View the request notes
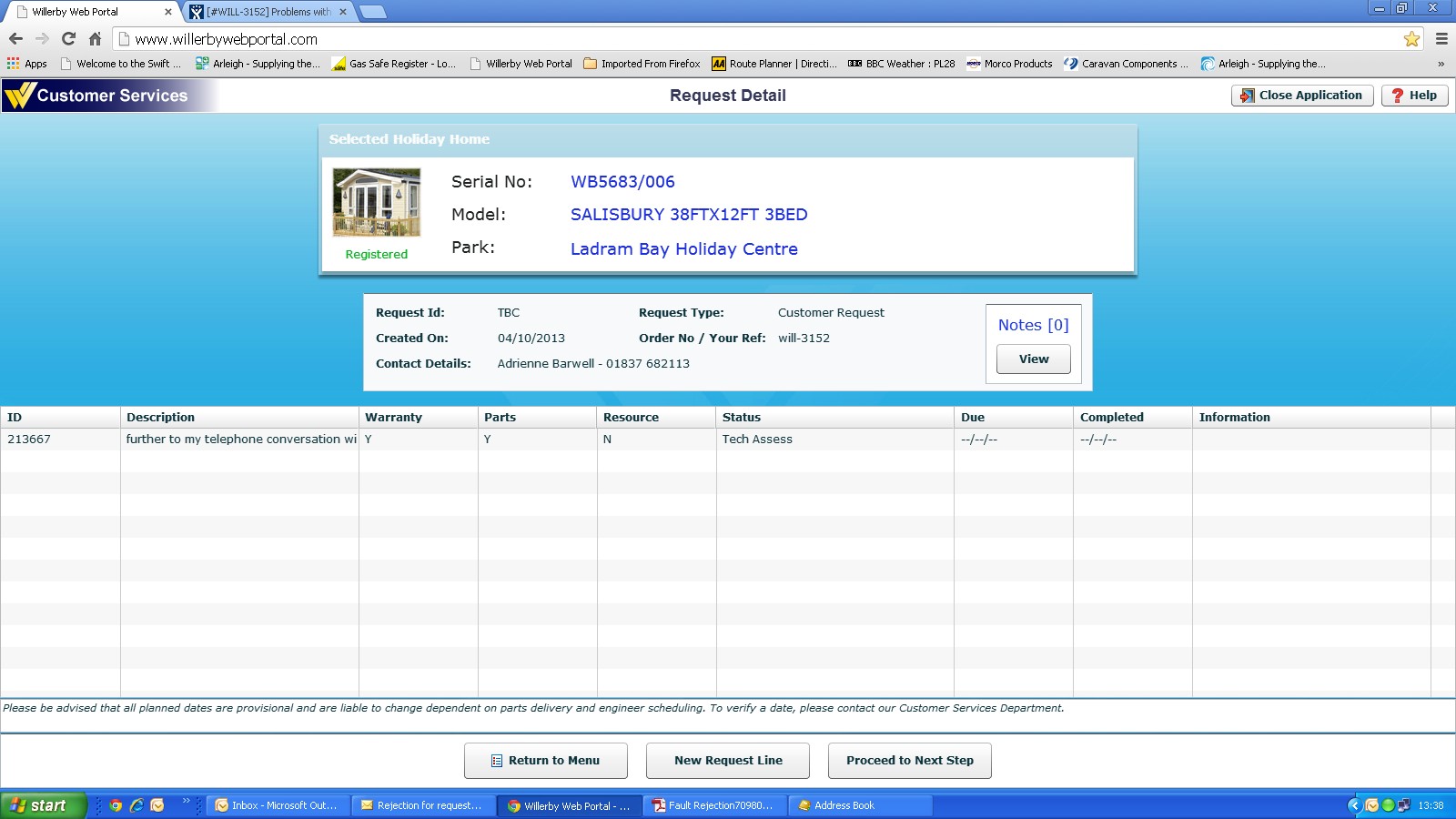The image size is (1456, 819). (1033, 359)
